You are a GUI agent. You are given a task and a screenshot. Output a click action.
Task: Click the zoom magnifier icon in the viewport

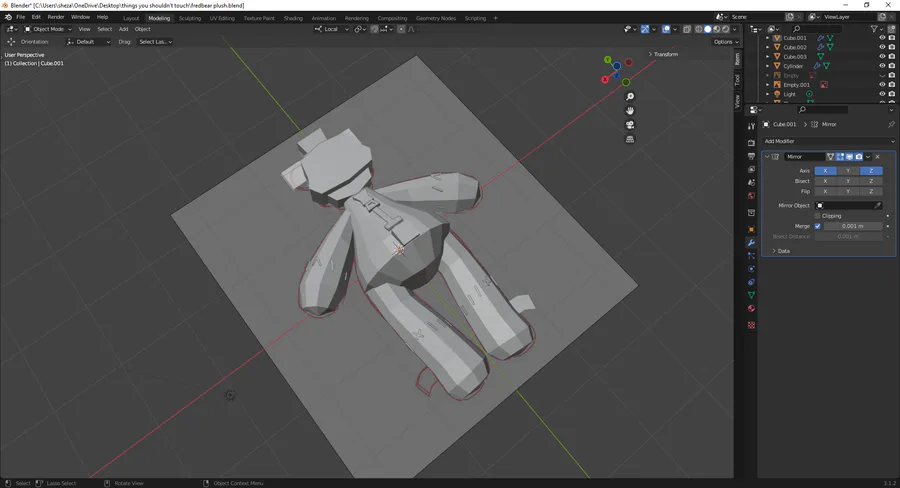pos(630,96)
